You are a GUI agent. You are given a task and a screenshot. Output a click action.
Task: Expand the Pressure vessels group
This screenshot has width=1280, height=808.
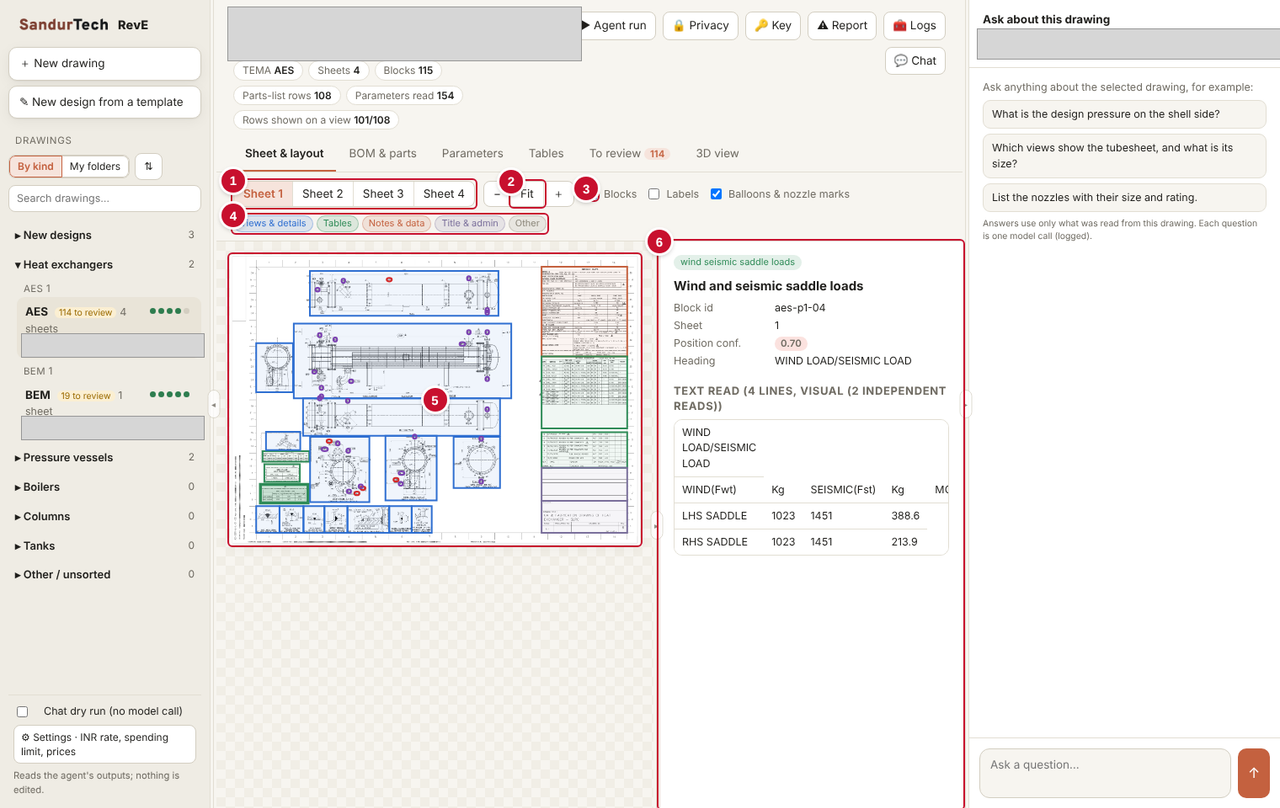(105, 458)
